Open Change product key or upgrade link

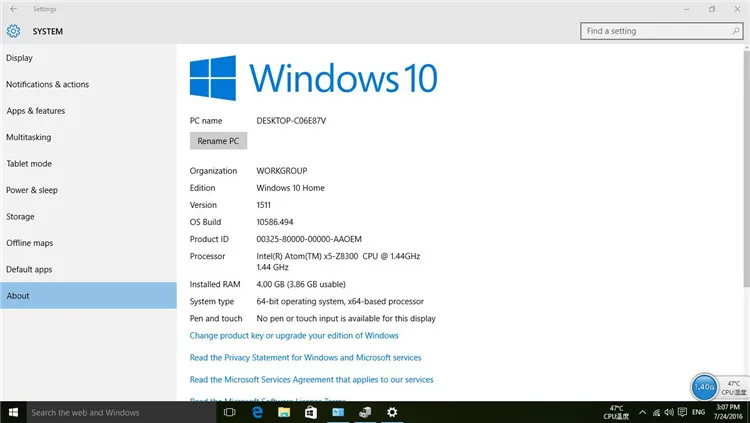click(294, 335)
